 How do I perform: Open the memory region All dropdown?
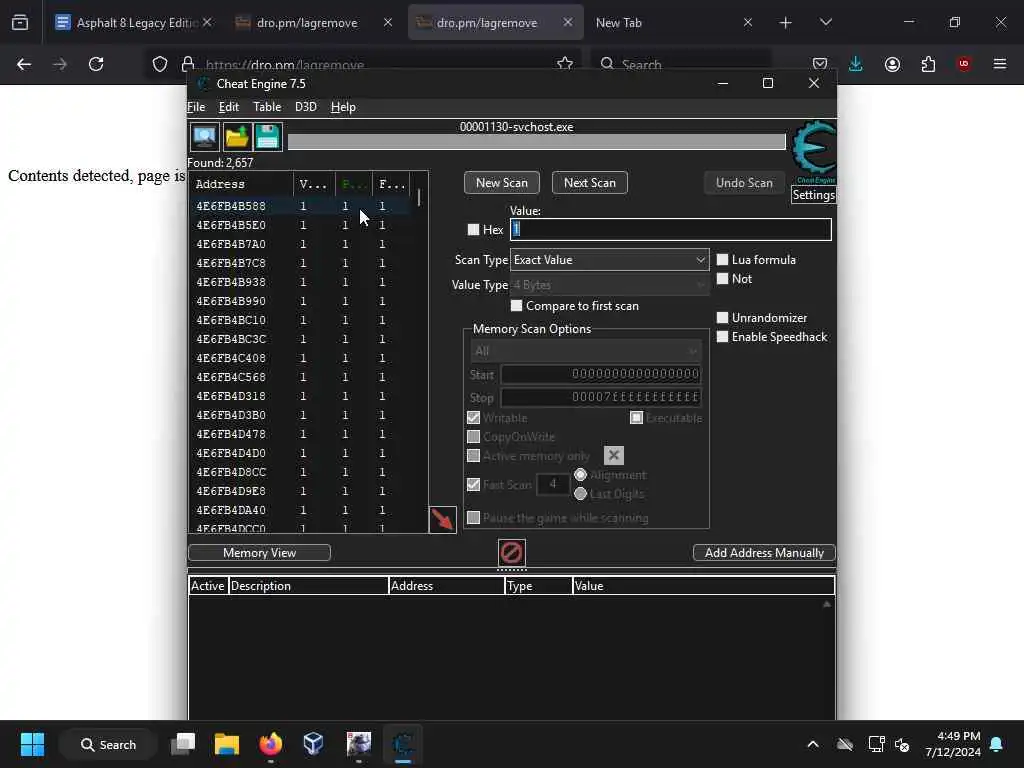(586, 351)
